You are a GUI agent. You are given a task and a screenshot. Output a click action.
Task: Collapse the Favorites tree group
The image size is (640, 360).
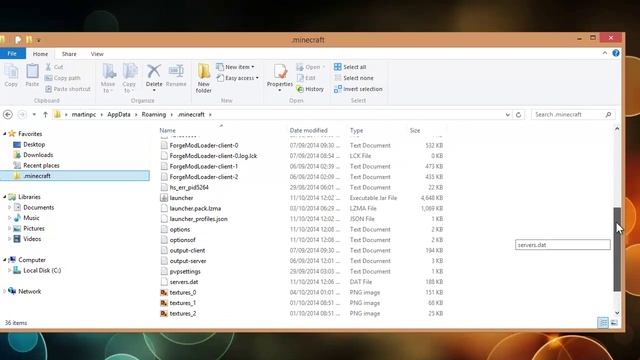4,134
